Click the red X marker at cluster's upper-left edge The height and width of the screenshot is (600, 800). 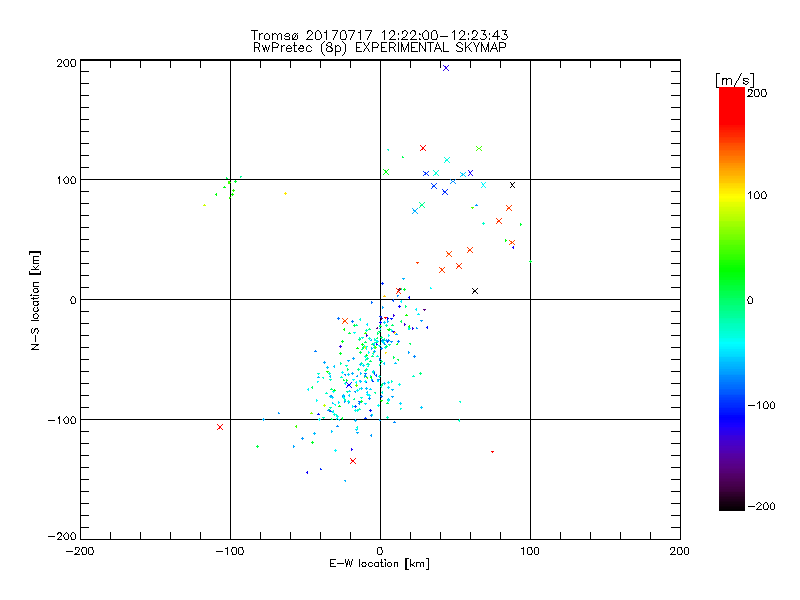[x=344, y=321]
